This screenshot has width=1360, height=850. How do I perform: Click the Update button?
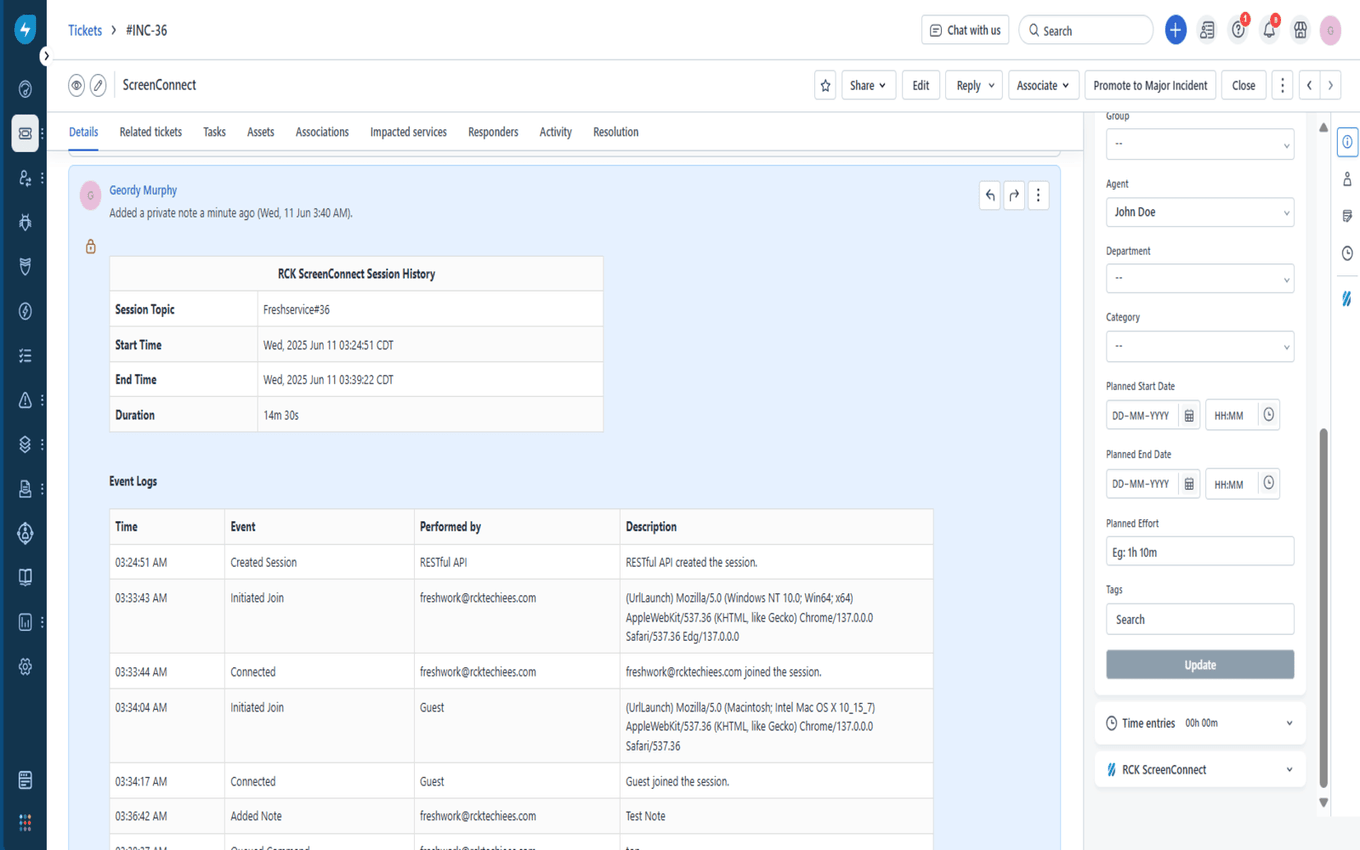click(x=1200, y=665)
